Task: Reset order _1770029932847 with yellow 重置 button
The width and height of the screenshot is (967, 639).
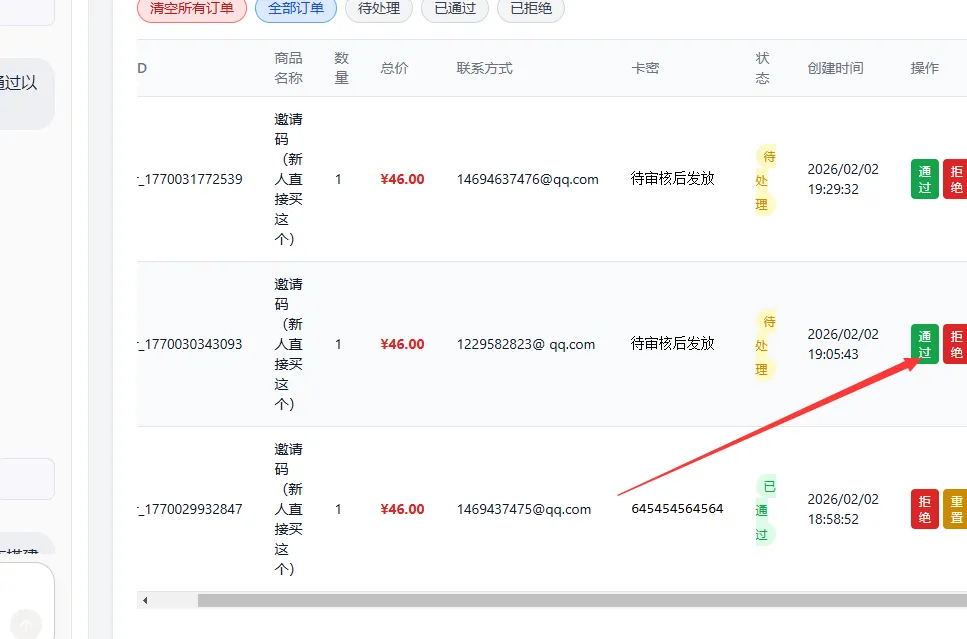Action: 957,509
